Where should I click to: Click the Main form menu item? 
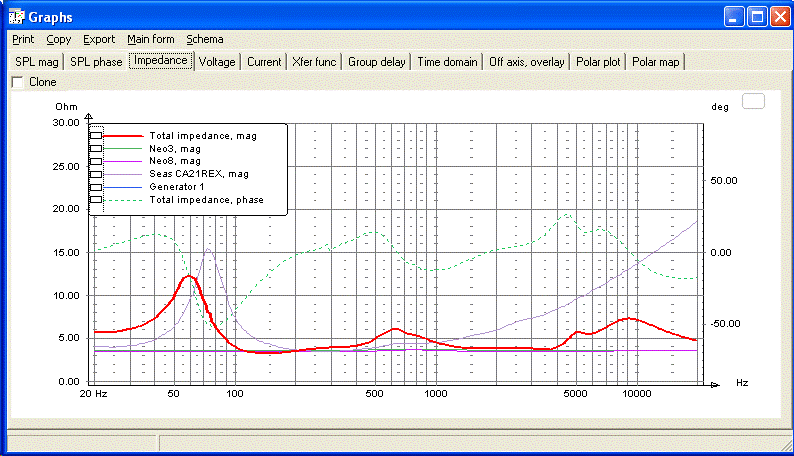(150, 39)
